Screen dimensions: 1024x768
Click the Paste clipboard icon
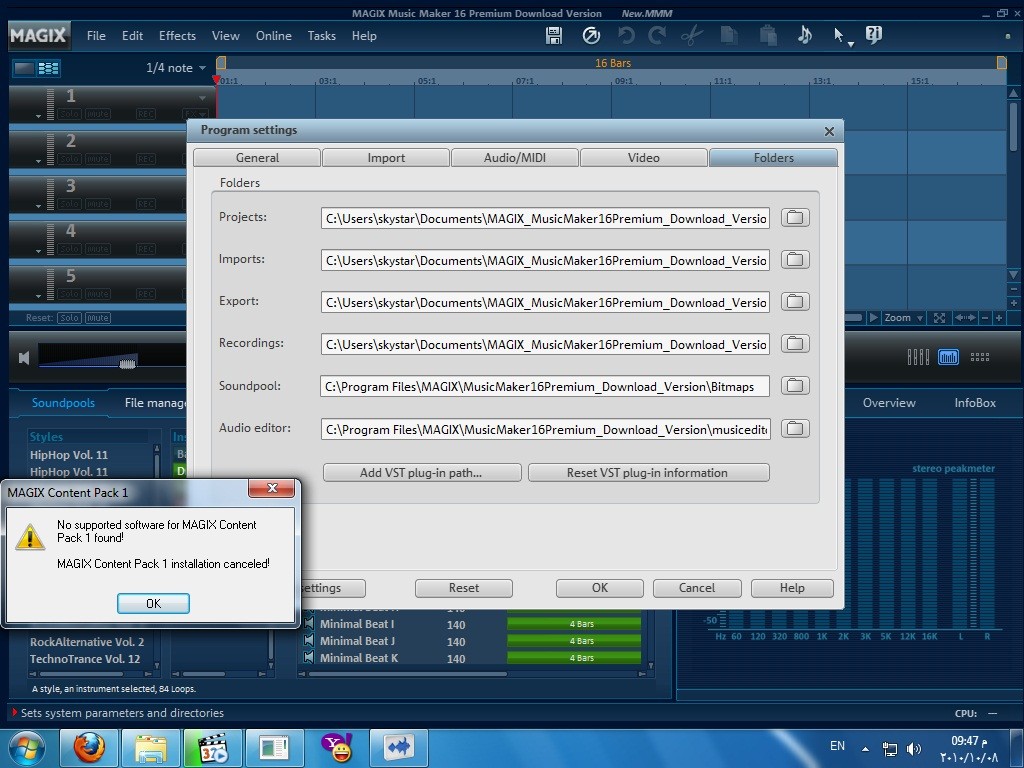pos(768,35)
